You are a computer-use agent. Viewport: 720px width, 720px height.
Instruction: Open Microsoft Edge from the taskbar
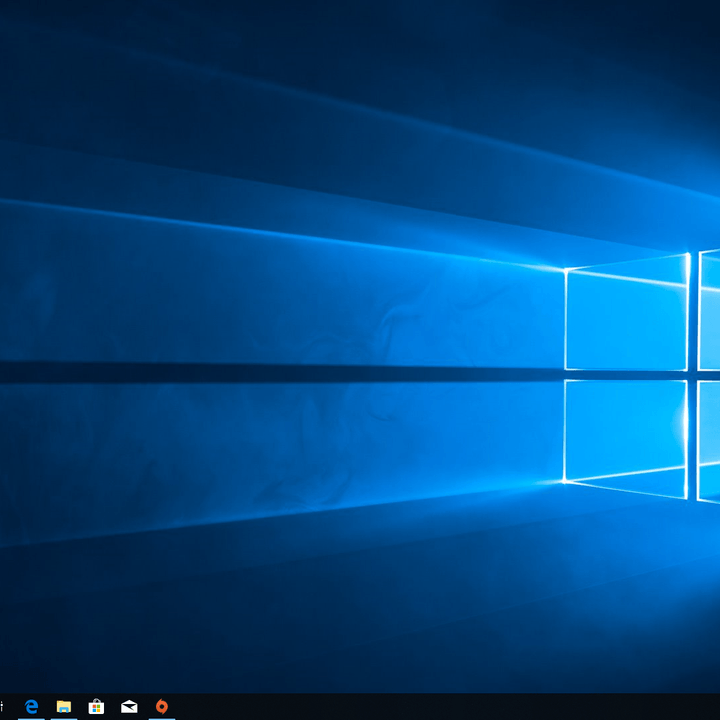point(31,706)
